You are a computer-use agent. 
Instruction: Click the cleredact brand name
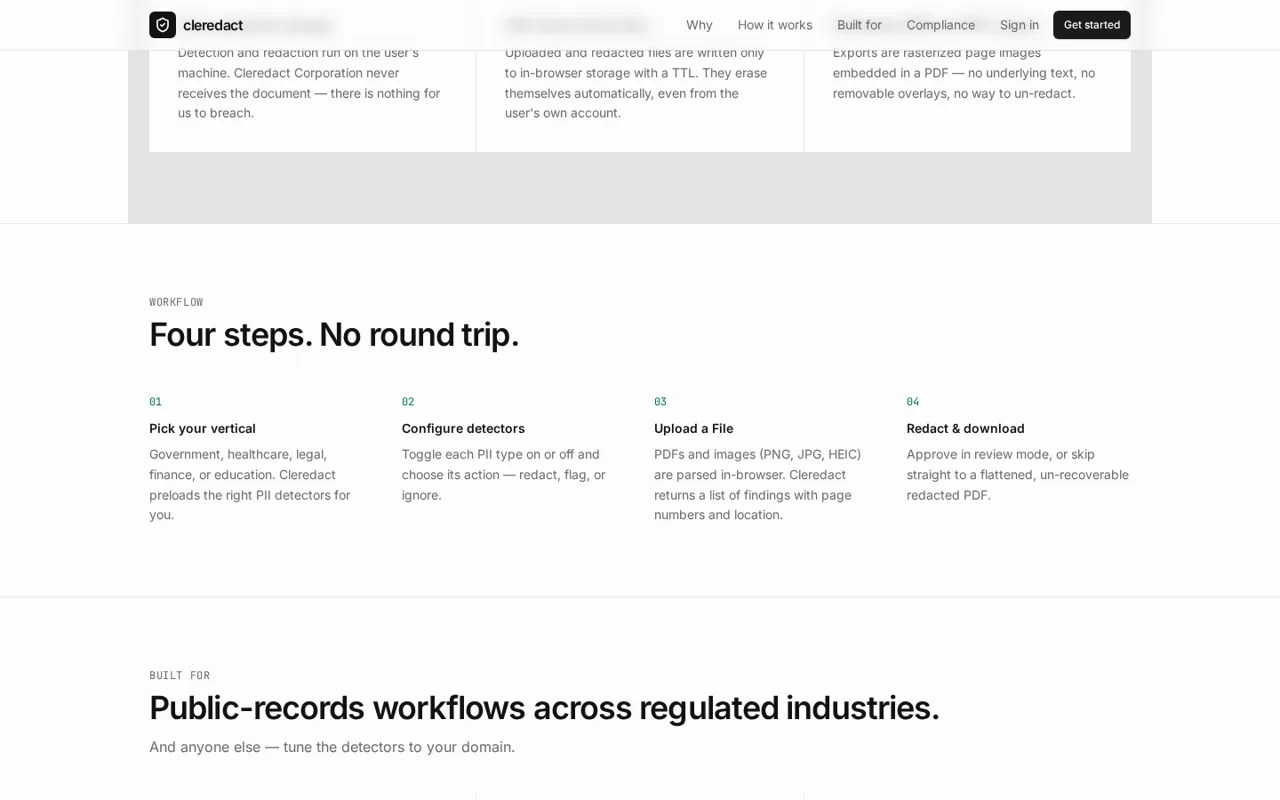coord(213,25)
